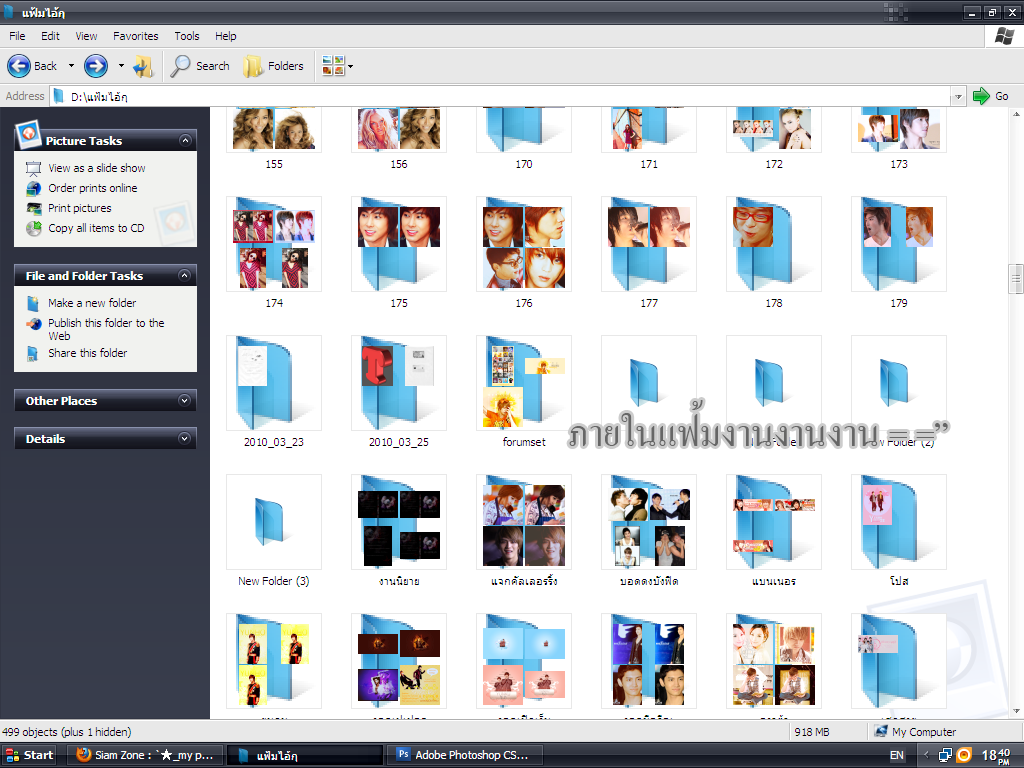Click Order prints online link
This screenshot has width=1024, height=768.
(x=93, y=188)
